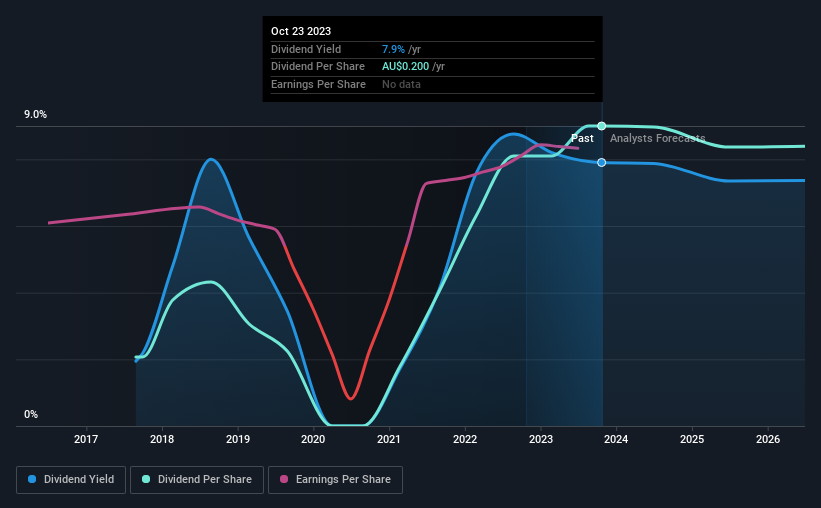The width and height of the screenshot is (821, 508).
Task: Click the 2023 x-axis label
Action: (541, 439)
